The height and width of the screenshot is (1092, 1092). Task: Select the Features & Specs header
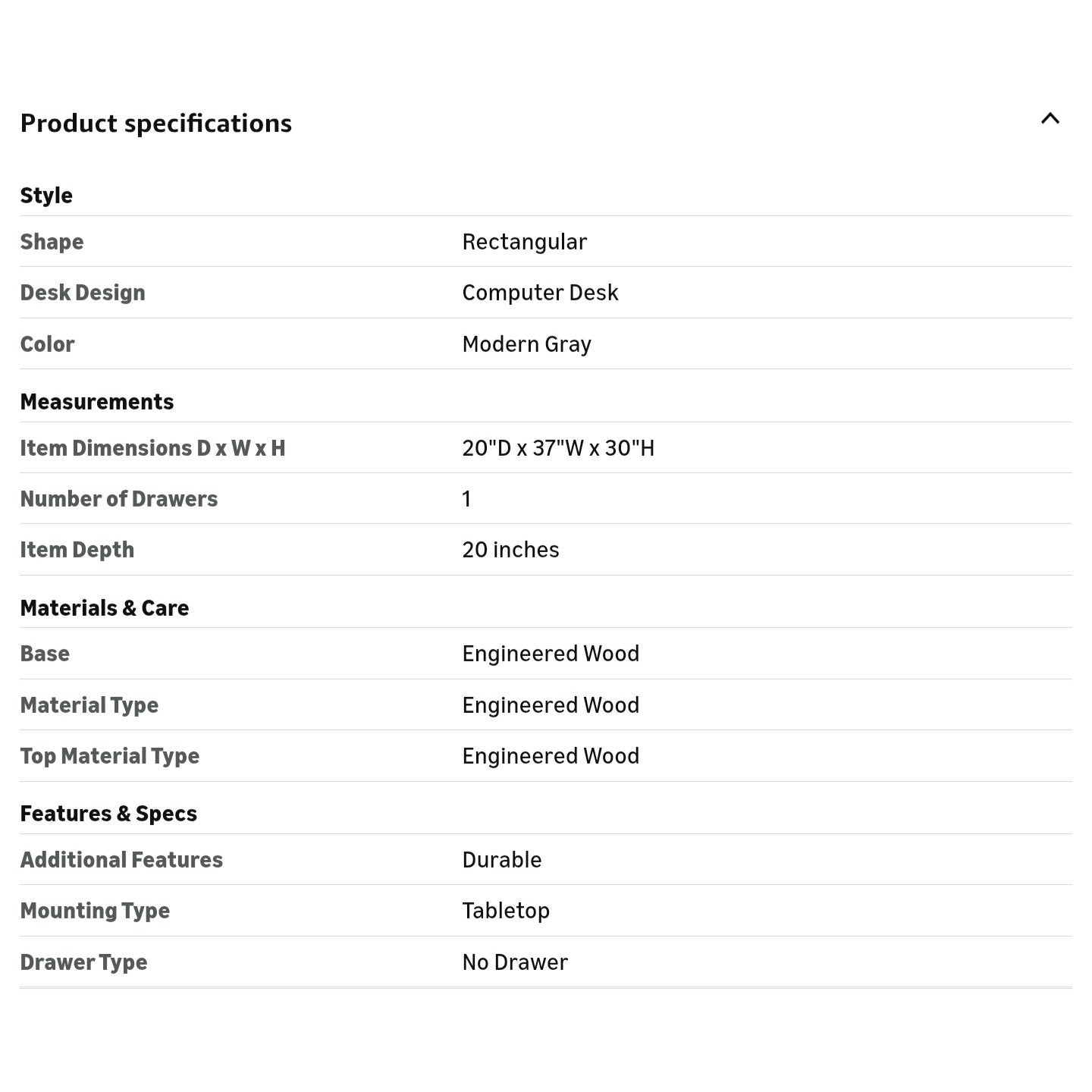pyautogui.click(x=108, y=814)
